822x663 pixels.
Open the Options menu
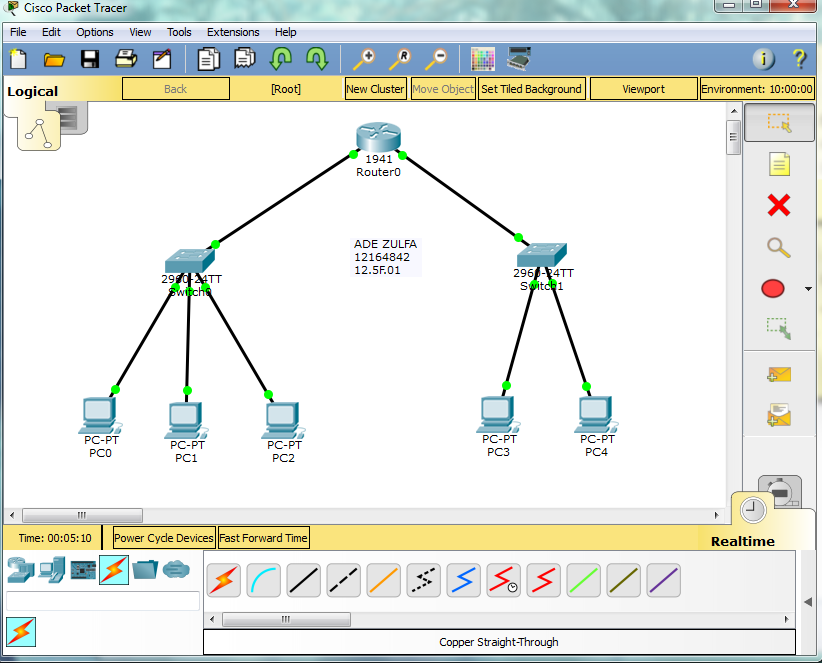pyautogui.click(x=95, y=32)
